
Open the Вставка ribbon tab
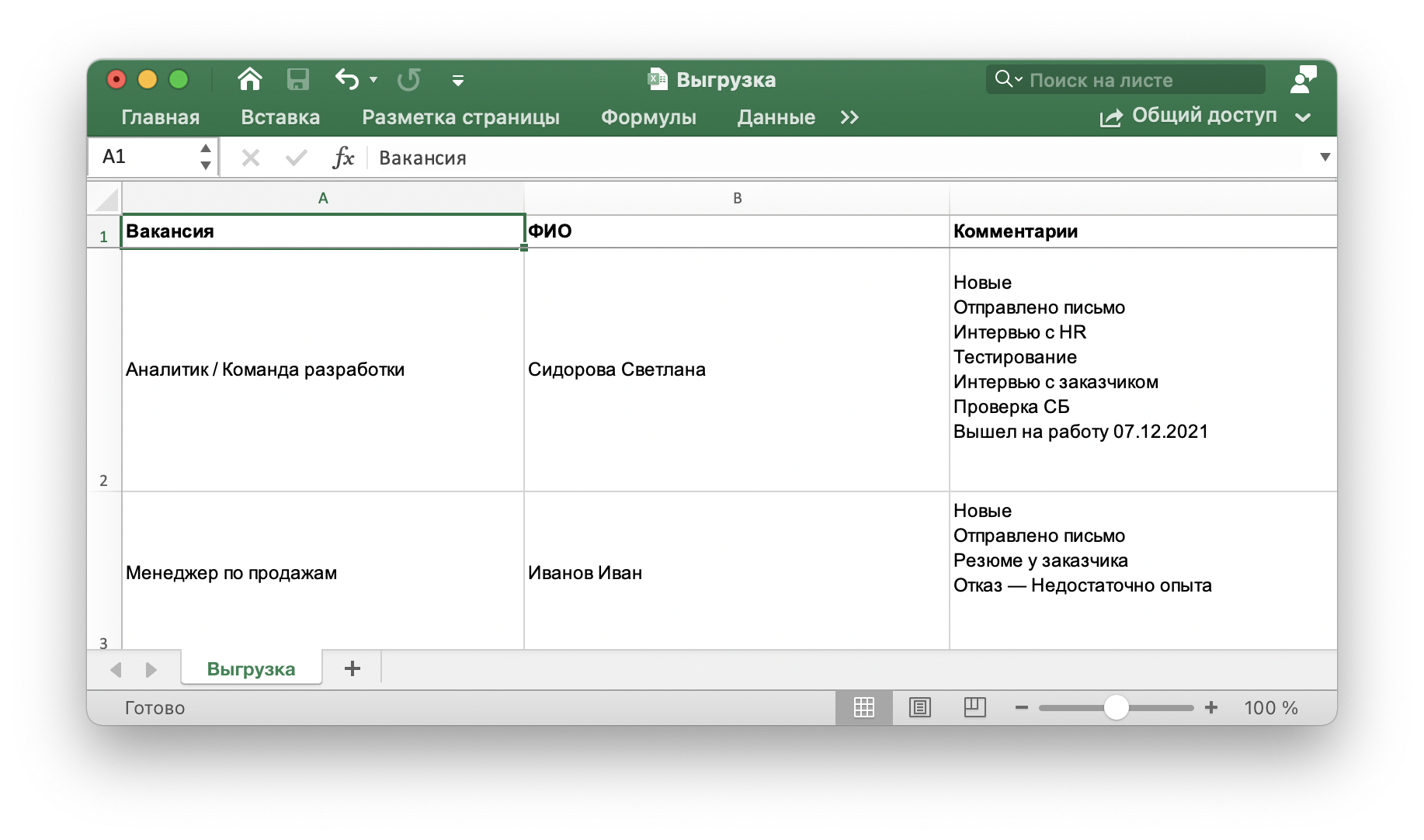[280, 117]
